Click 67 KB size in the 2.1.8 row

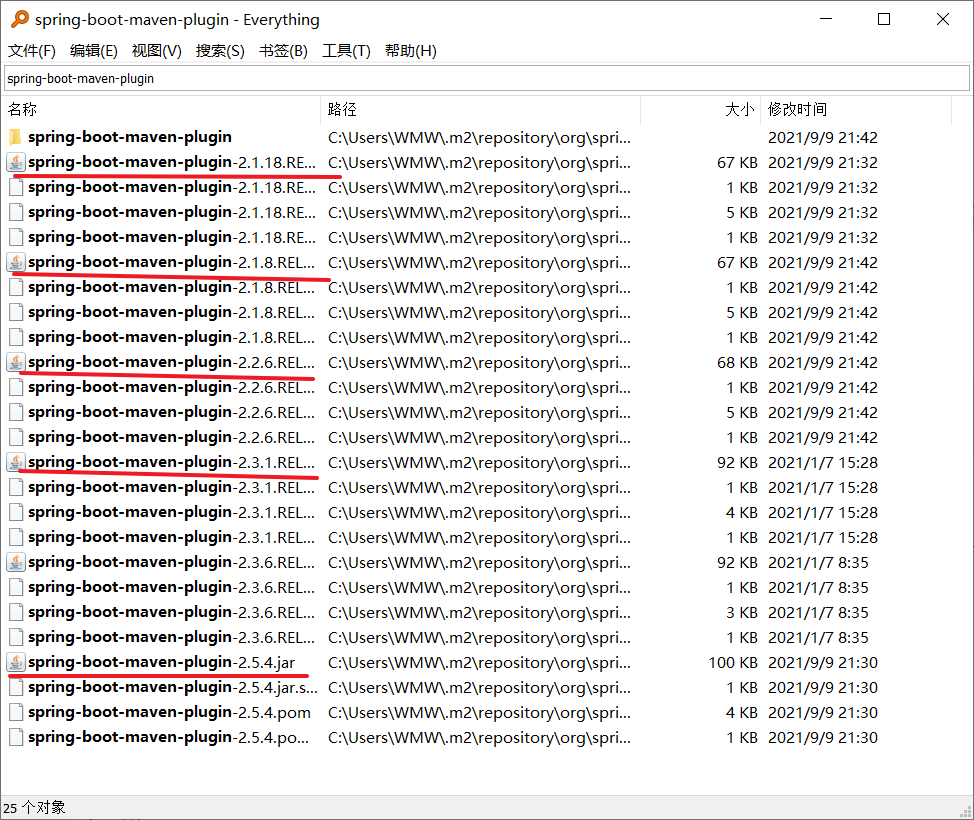point(737,263)
